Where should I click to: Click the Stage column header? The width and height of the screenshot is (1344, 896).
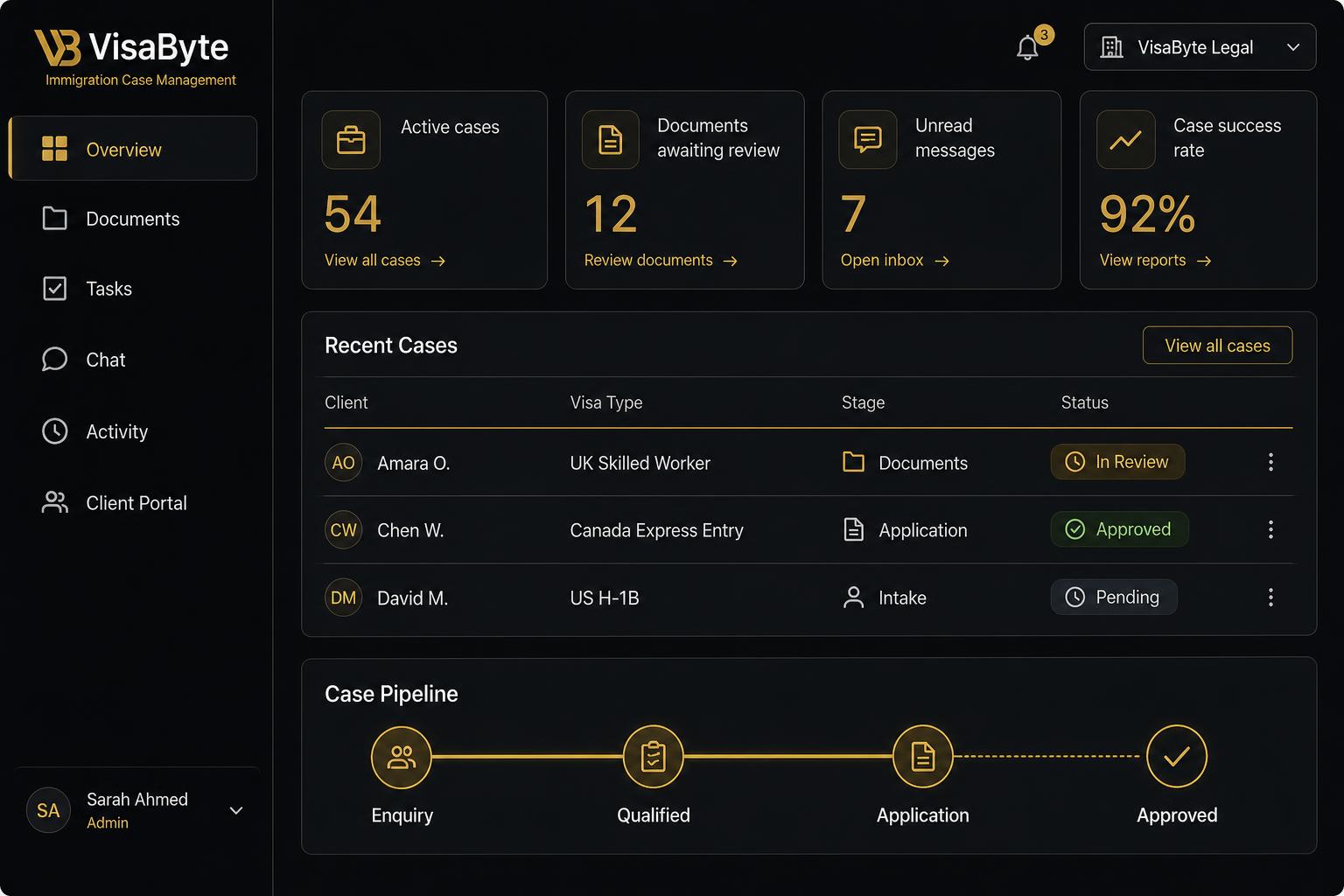(x=864, y=402)
